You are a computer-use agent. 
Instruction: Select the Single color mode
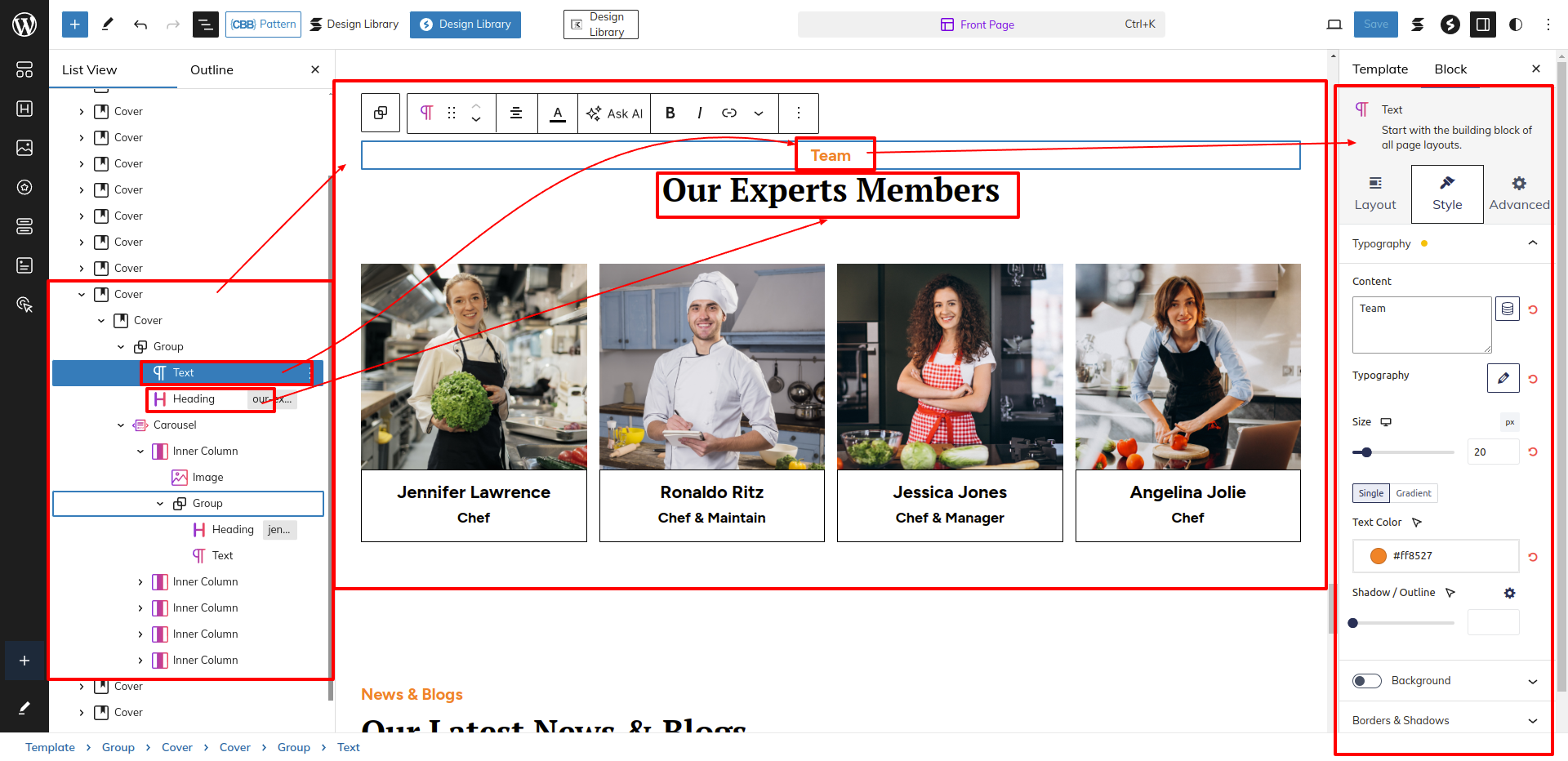1371,493
